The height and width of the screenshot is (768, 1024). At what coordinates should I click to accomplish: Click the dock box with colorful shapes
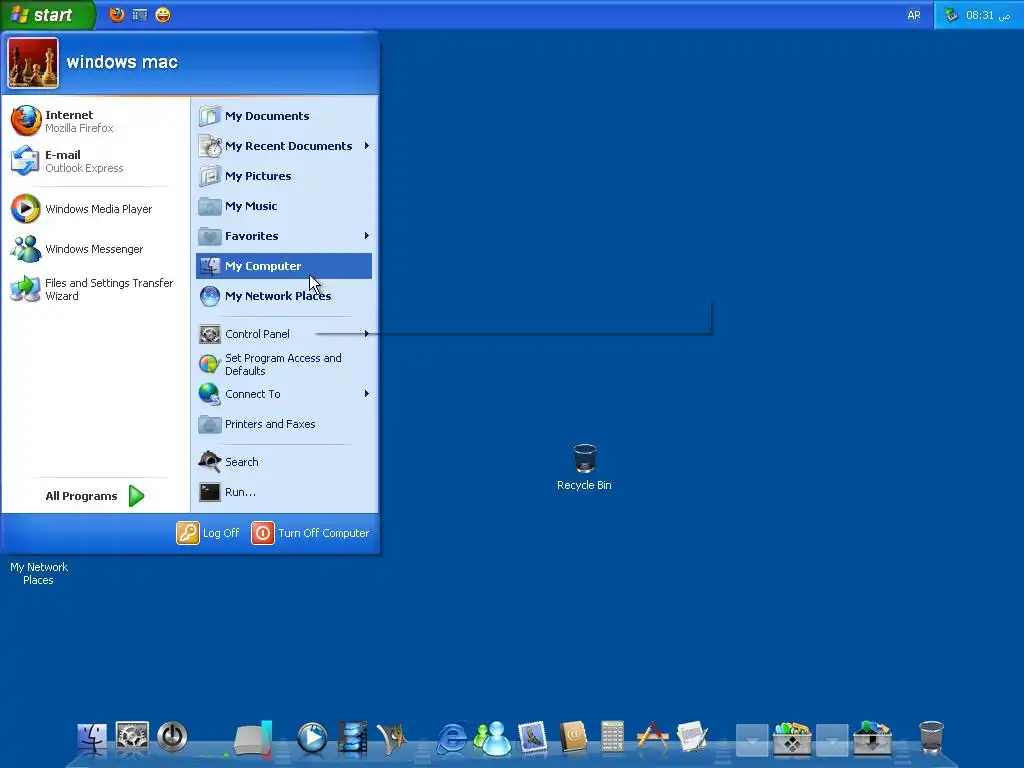792,738
